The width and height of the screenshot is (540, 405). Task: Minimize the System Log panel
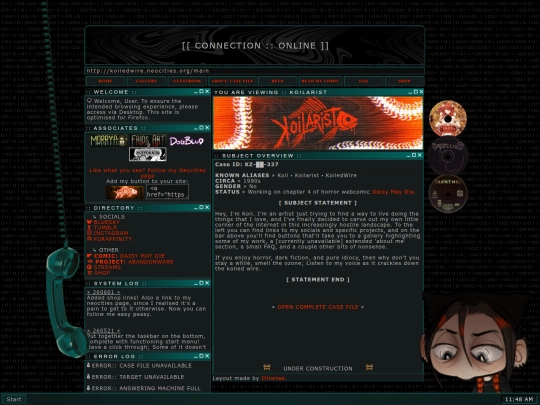click(196, 283)
